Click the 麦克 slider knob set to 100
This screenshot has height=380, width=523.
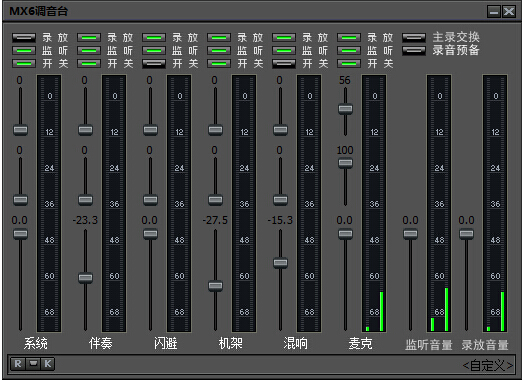[x=345, y=163]
